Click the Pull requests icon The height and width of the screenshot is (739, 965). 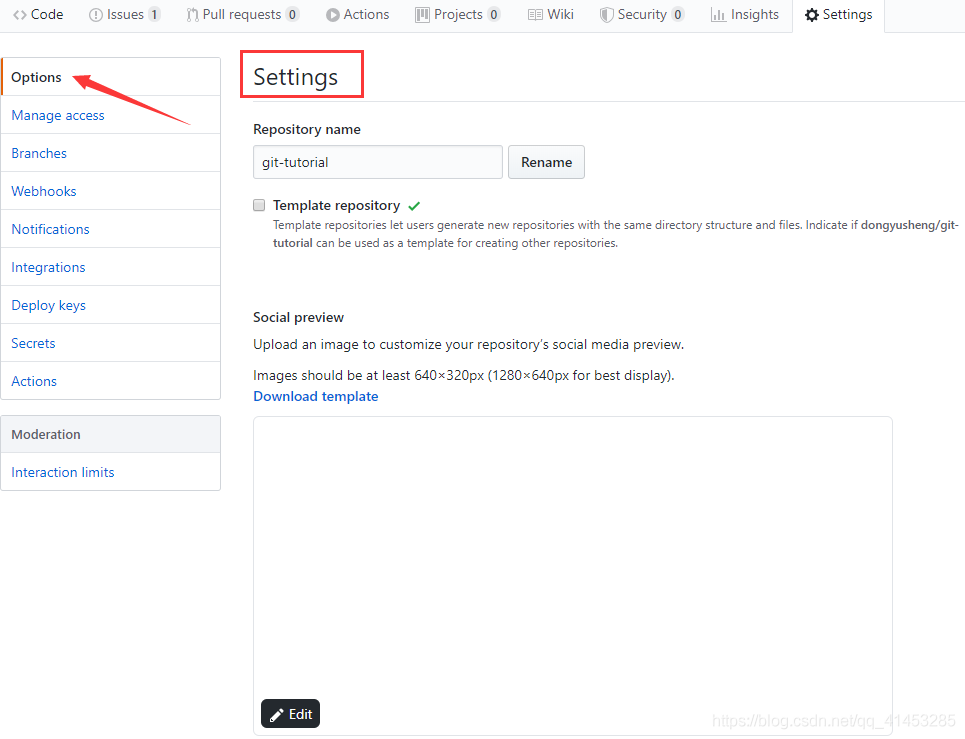(x=192, y=15)
